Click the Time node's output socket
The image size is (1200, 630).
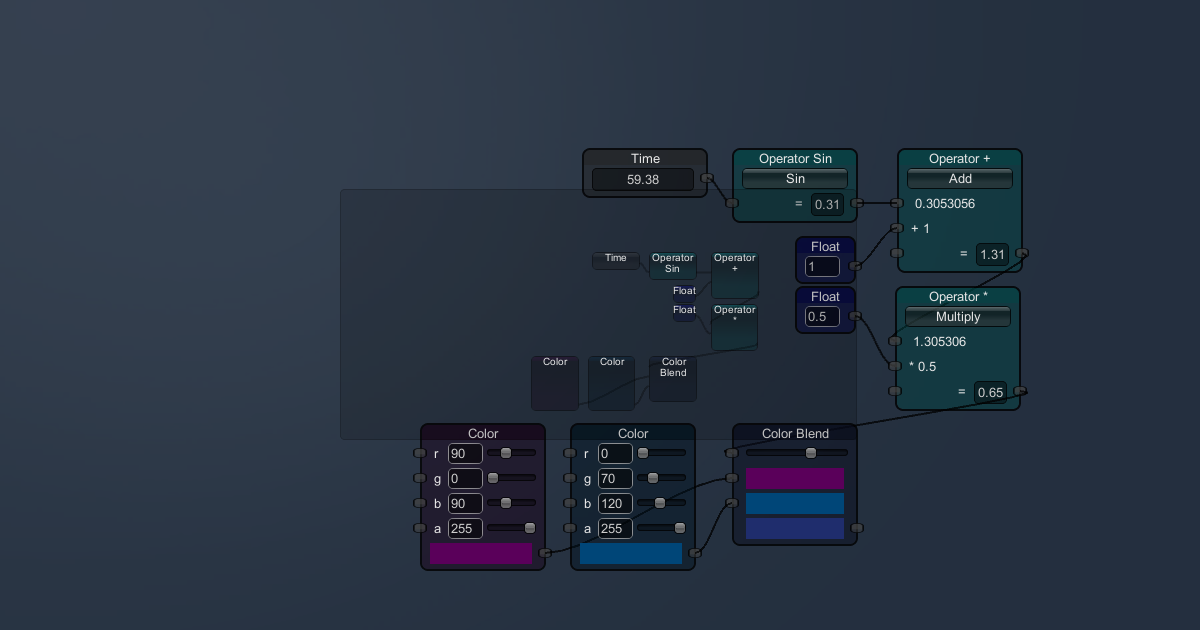pos(708,180)
